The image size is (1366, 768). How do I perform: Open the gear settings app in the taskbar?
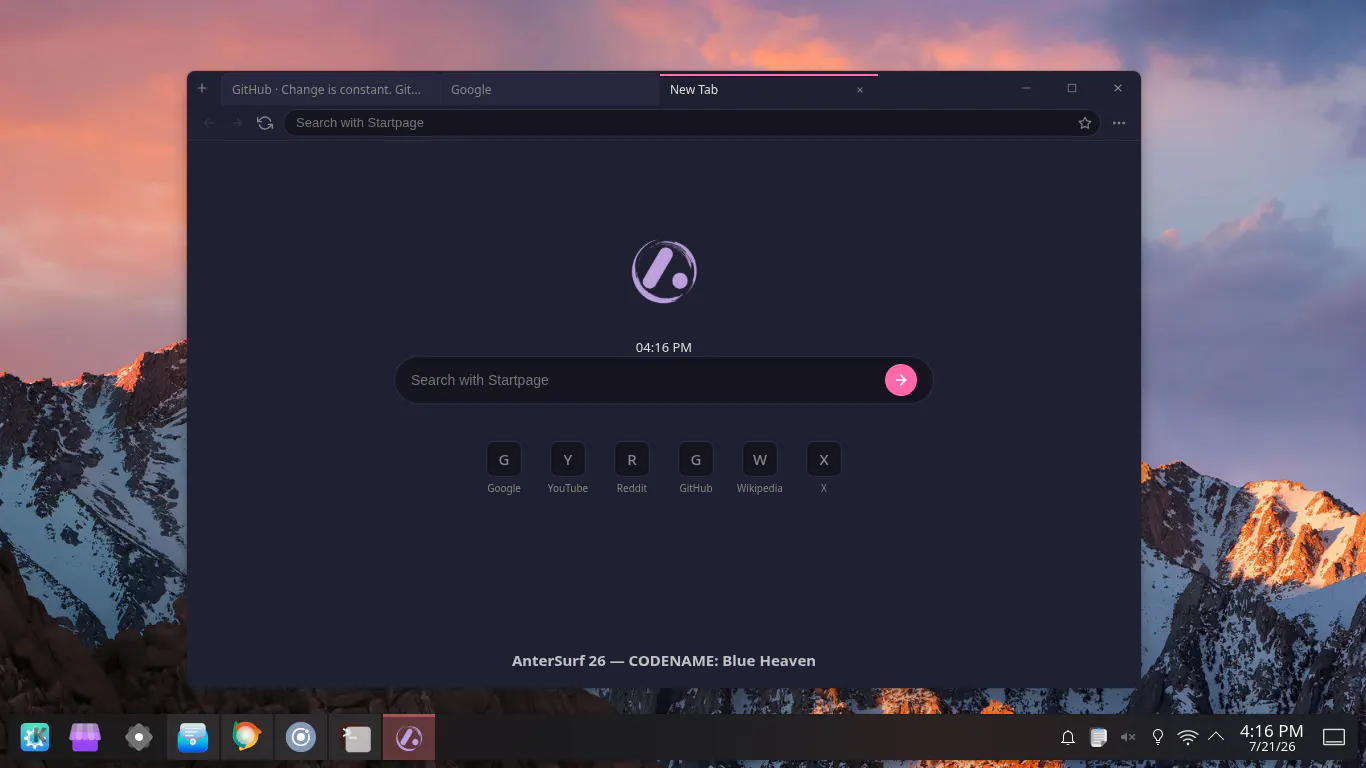139,738
